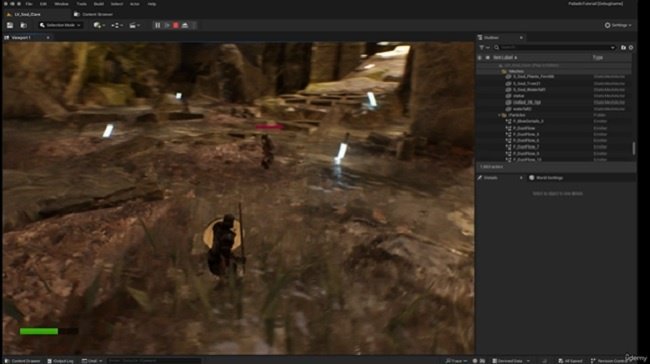Viewport: 650px width, 364px height.
Task: Select the Details panel tab
Action: pos(491,178)
